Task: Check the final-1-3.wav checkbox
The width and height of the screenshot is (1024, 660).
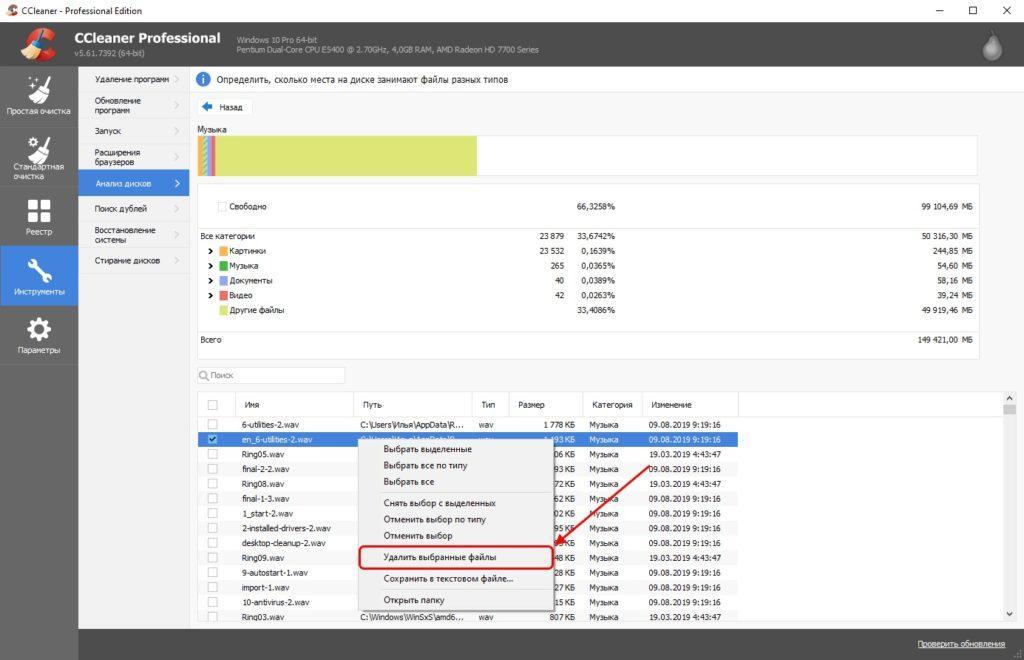Action: pos(212,499)
